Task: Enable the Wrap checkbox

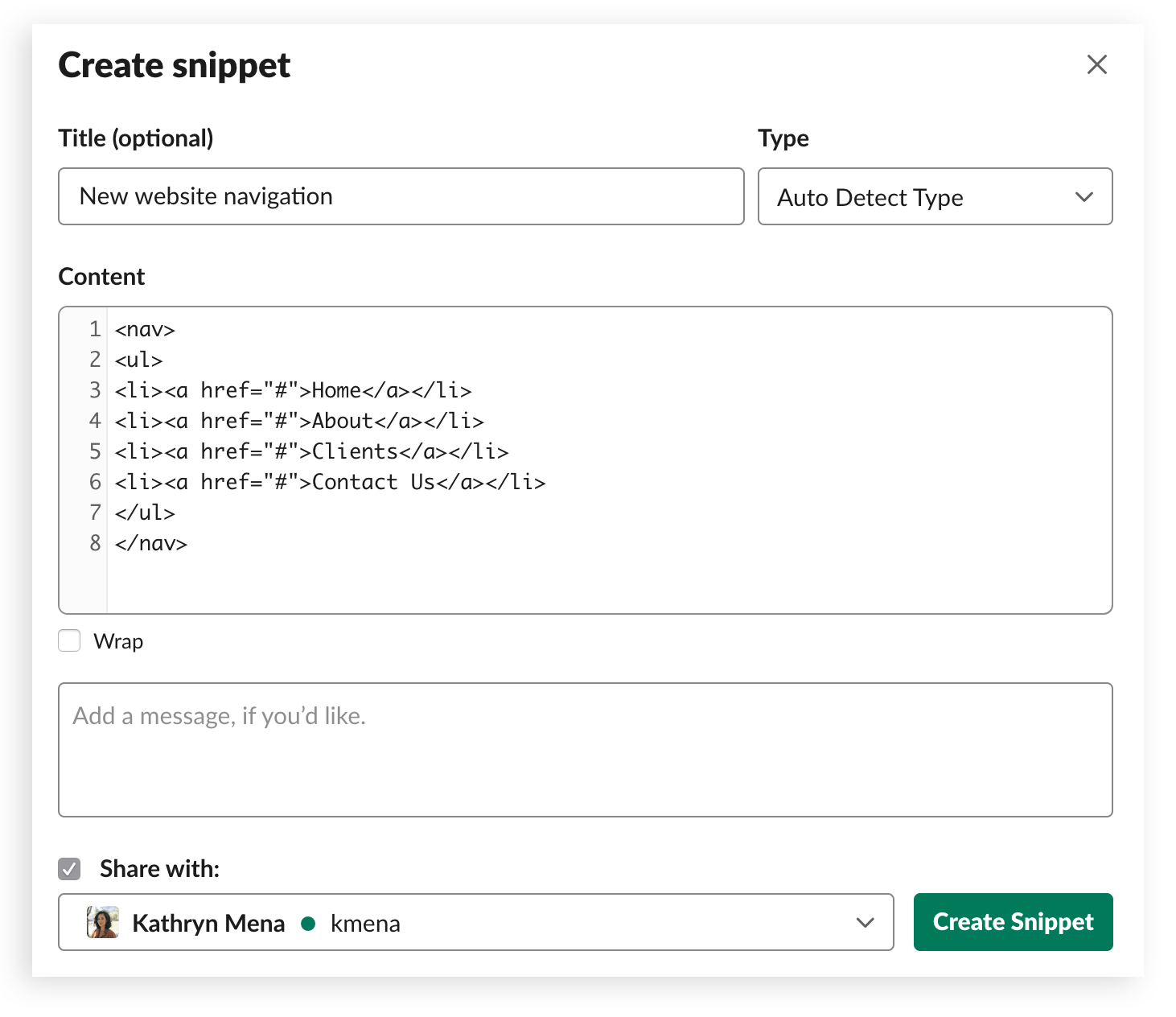Action: coord(70,641)
